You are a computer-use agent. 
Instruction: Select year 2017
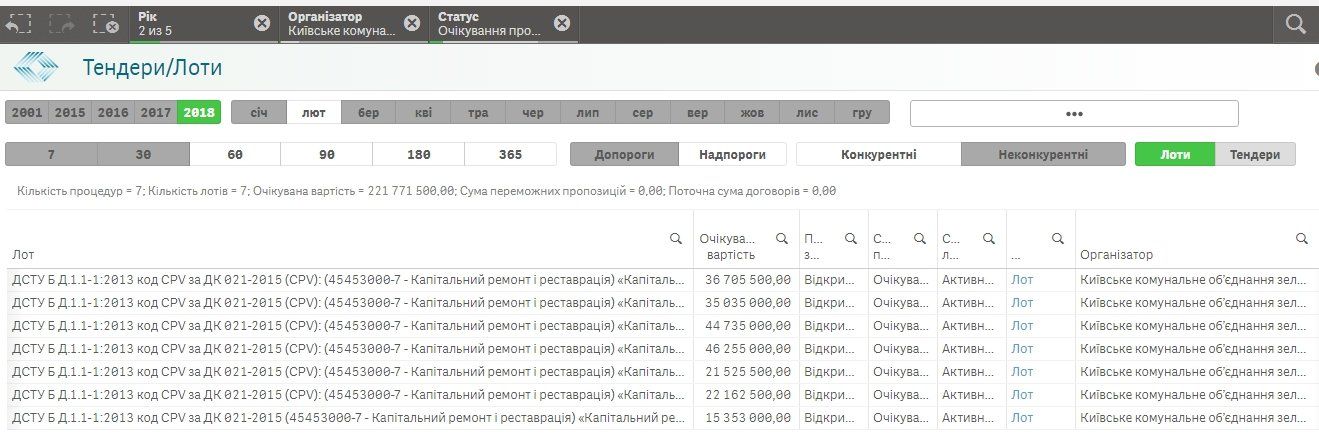point(156,113)
